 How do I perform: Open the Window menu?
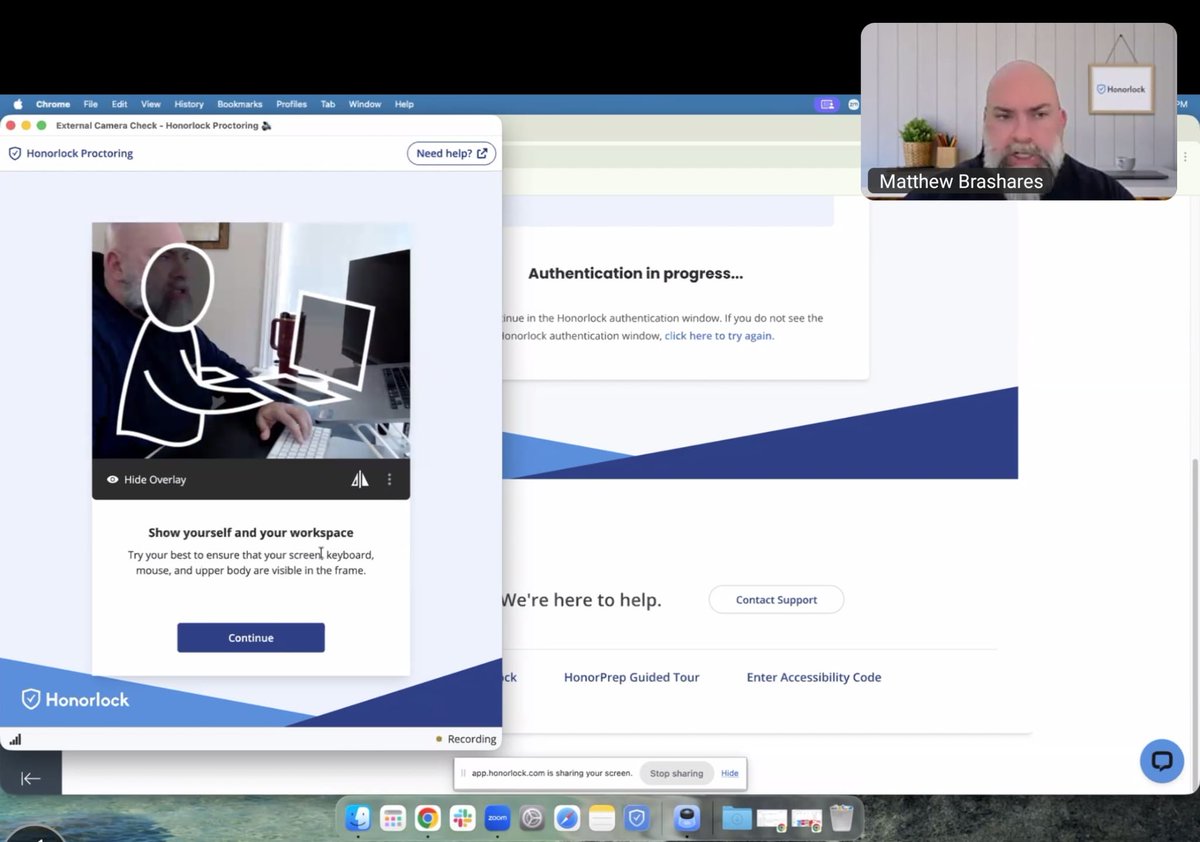[x=365, y=104]
